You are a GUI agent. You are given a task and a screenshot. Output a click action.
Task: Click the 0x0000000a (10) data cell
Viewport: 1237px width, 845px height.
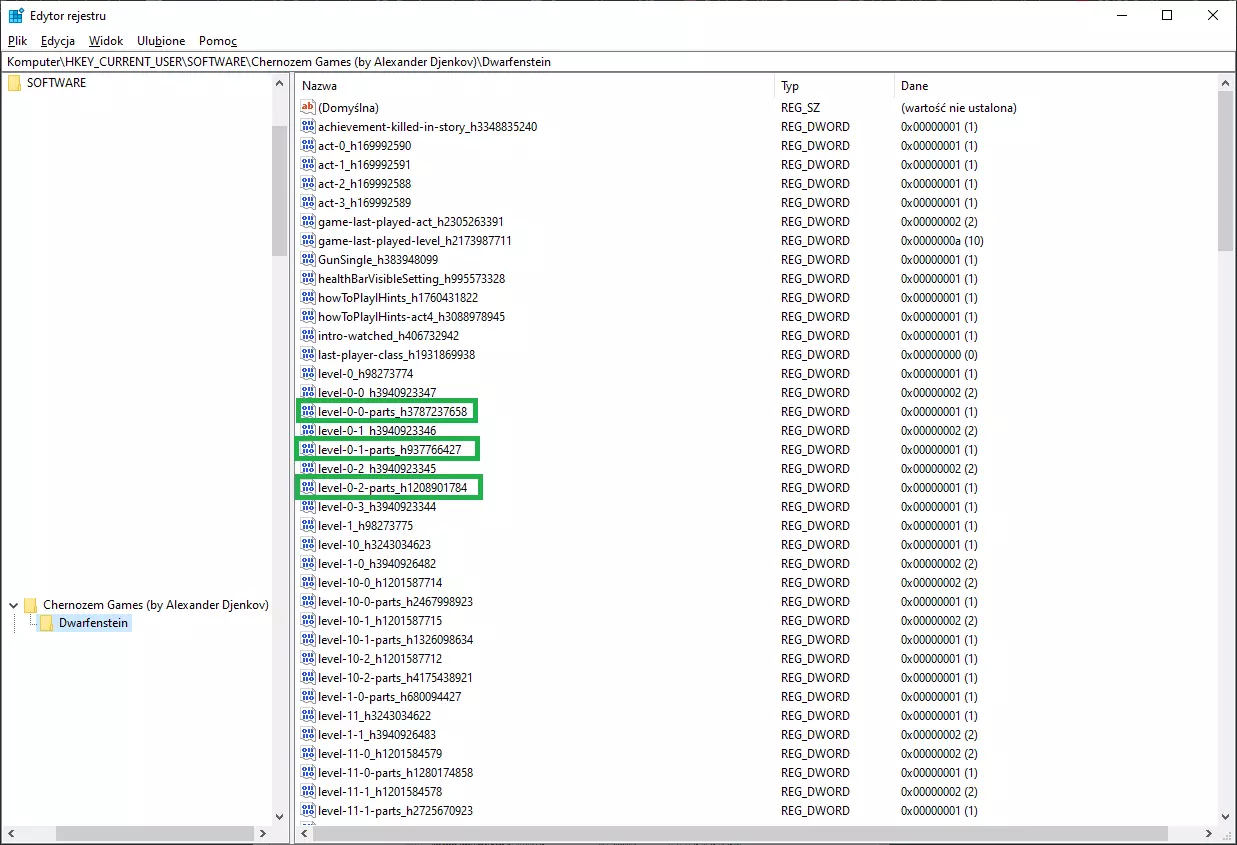pyautogui.click(x=942, y=240)
